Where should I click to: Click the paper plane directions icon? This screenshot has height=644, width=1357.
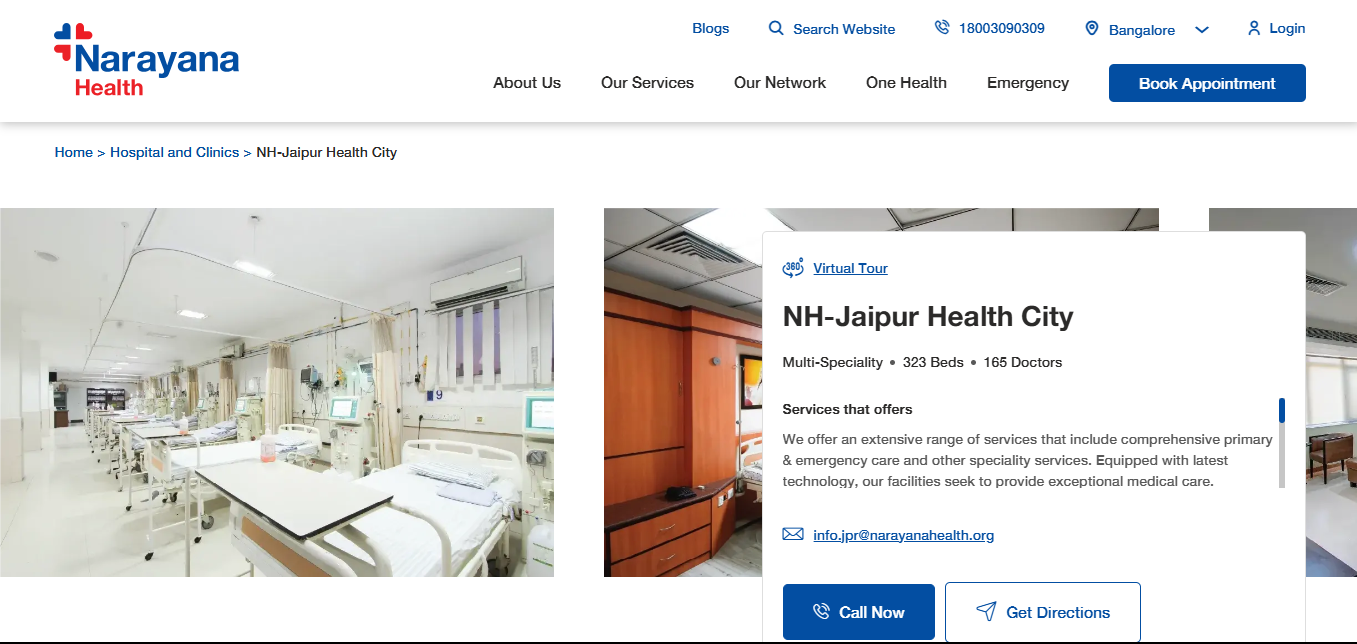pos(986,611)
